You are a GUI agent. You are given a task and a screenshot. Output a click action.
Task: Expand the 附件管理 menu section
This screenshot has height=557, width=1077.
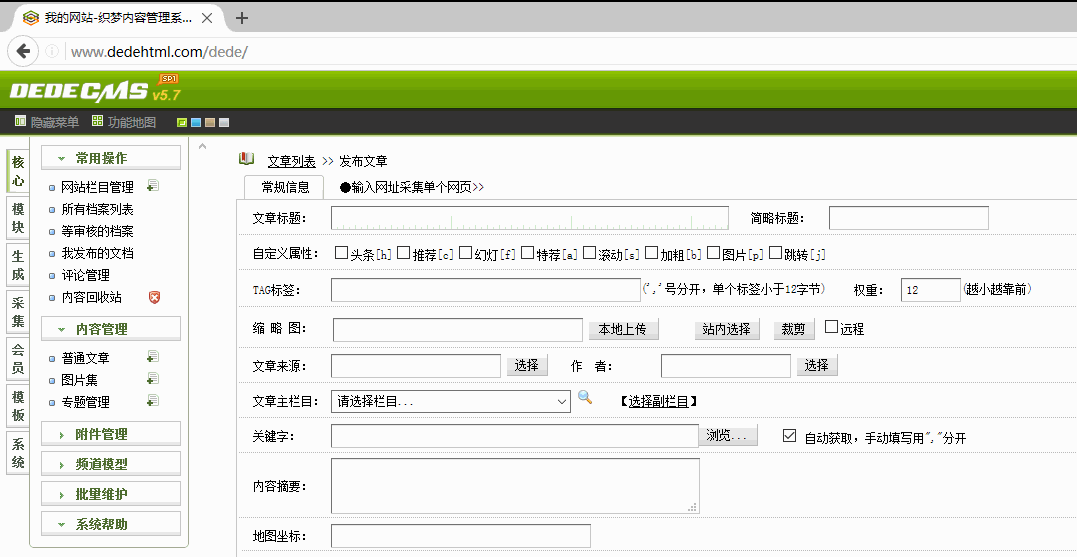pyautogui.click(x=111, y=434)
